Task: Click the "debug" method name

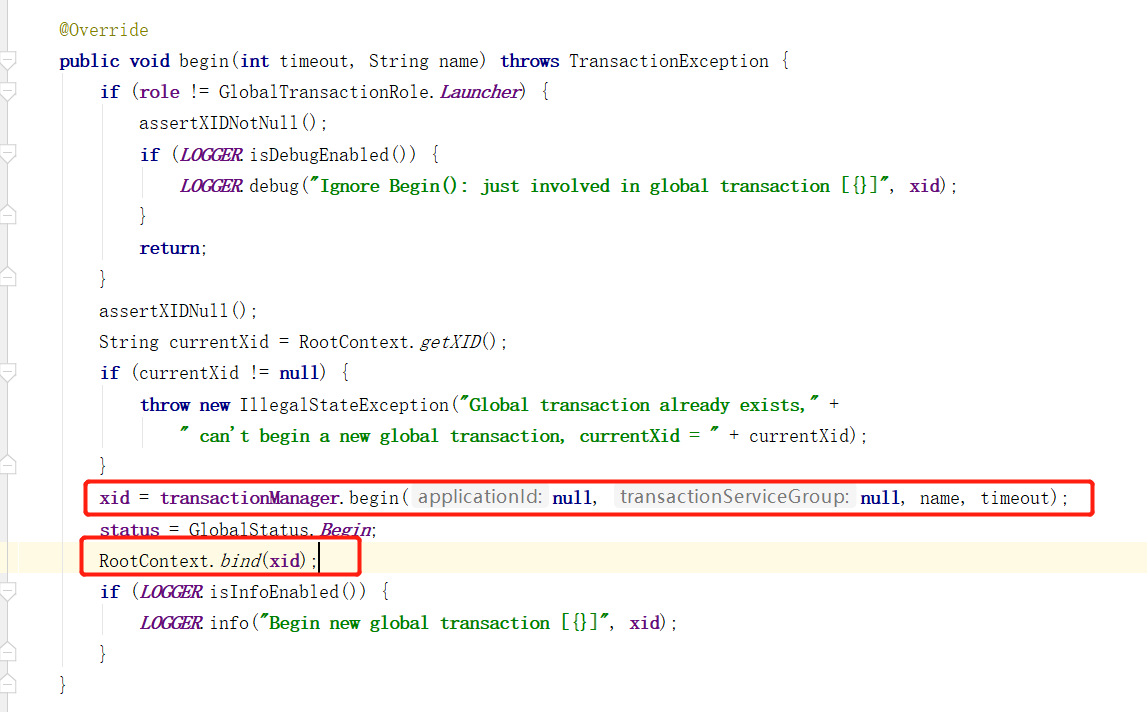Action: 274,187
